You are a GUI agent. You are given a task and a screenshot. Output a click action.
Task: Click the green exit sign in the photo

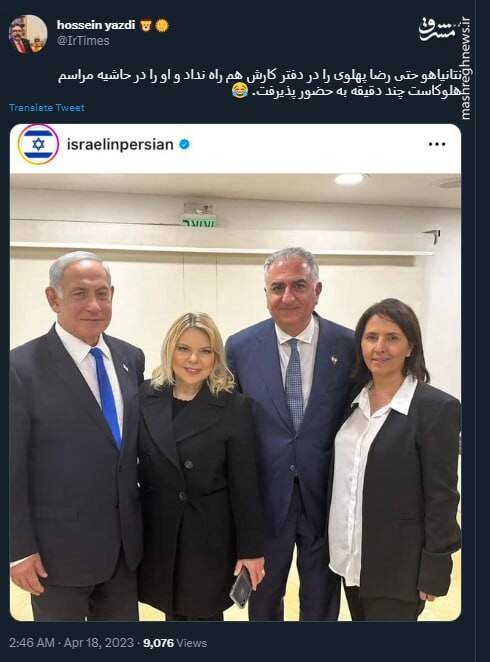coord(199,221)
